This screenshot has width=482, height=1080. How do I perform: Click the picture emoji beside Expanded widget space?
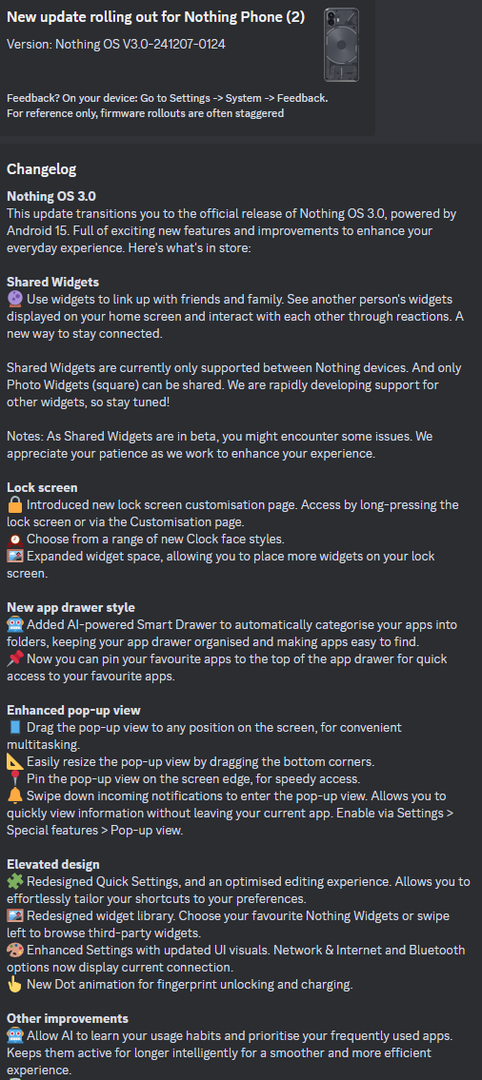(x=14, y=556)
